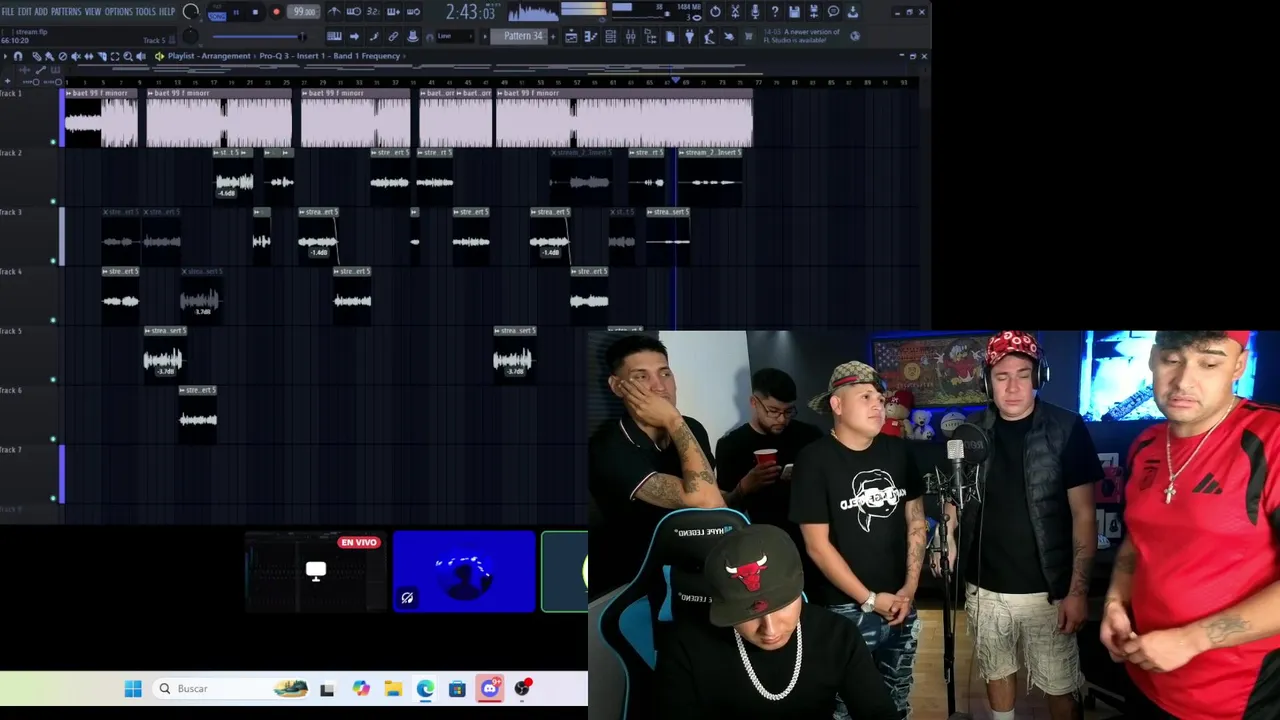Viewport: 1280px width, 720px height.
Task: Select the playlist Mute tool
Action: point(76,56)
